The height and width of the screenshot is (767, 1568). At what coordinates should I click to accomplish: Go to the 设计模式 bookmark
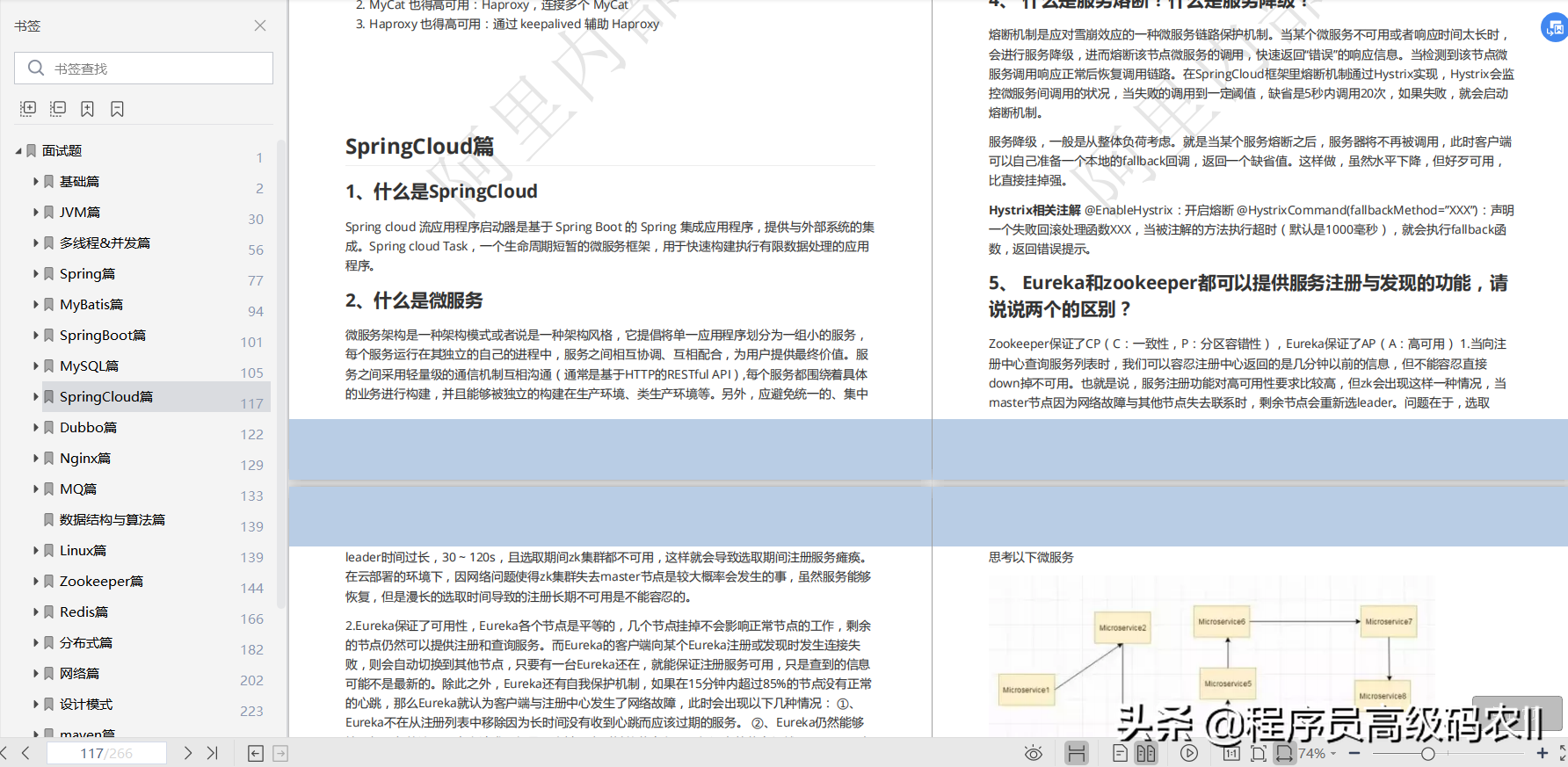86,704
